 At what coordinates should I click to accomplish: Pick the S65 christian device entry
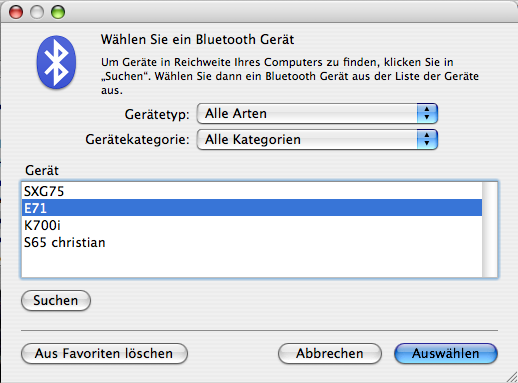252,242
